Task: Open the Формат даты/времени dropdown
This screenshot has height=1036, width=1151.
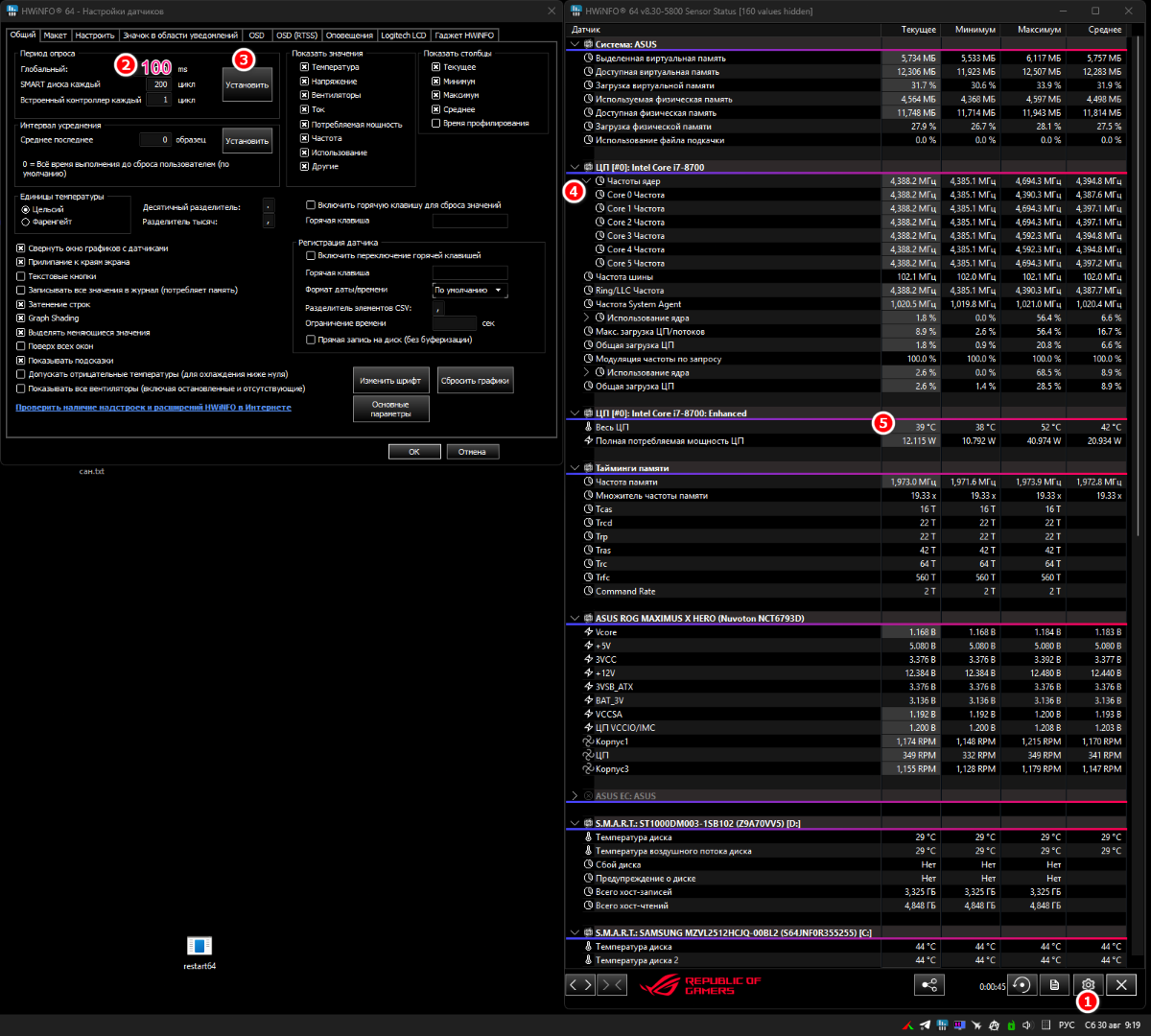Action: point(470,290)
